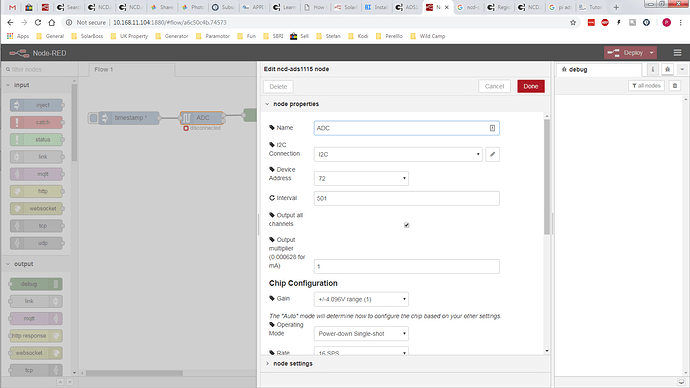
Task: Select the output link node in palette
Action: point(36,301)
